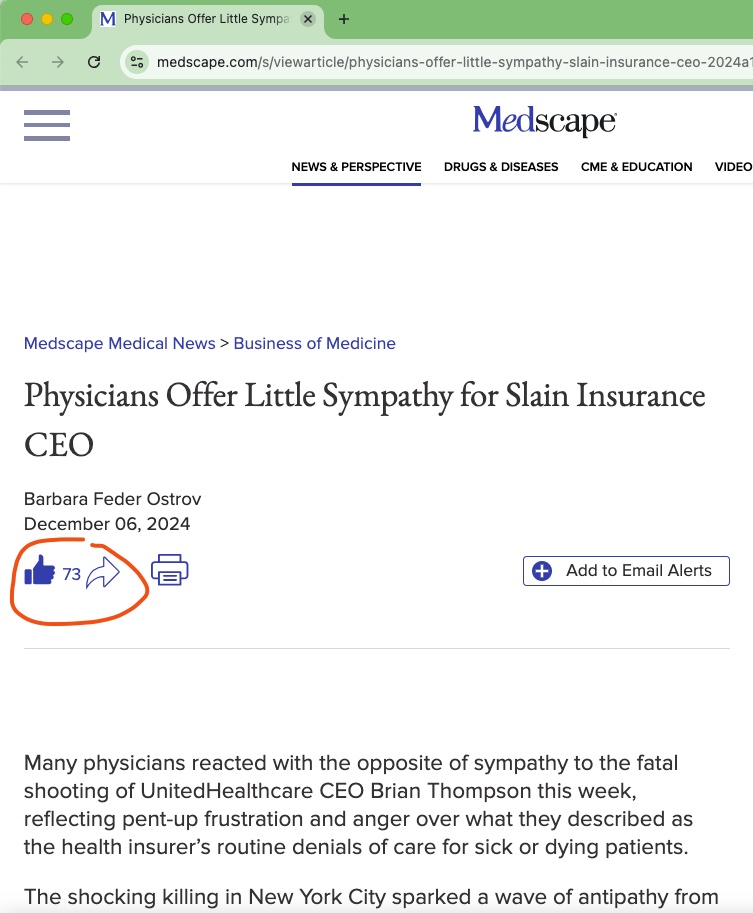The image size is (753, 913).
Task: Share the article using the arrow icon
Action: pyautogui.click(x=102, y=573)
